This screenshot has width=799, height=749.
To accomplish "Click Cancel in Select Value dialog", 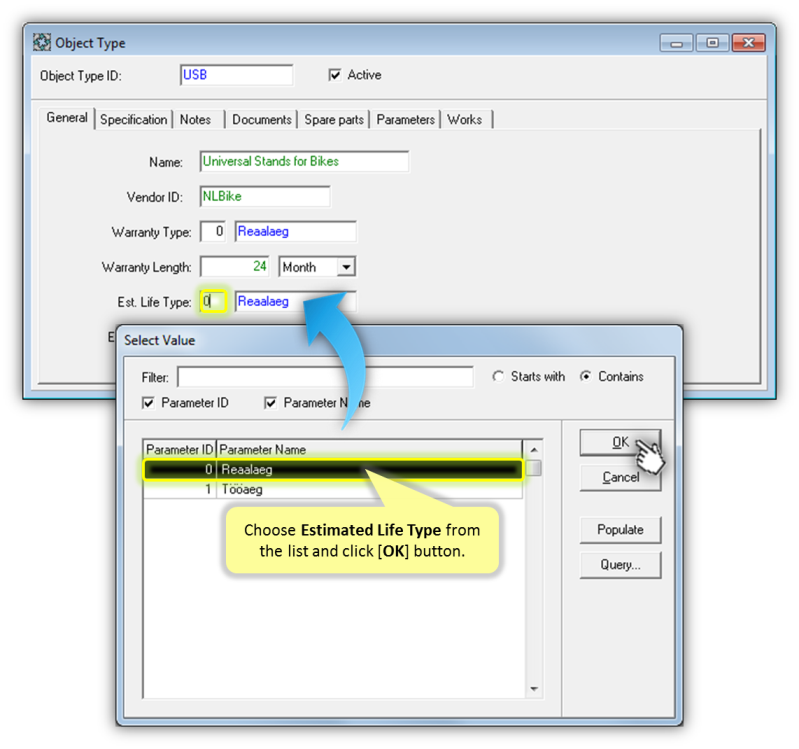I will click(620, 477).
